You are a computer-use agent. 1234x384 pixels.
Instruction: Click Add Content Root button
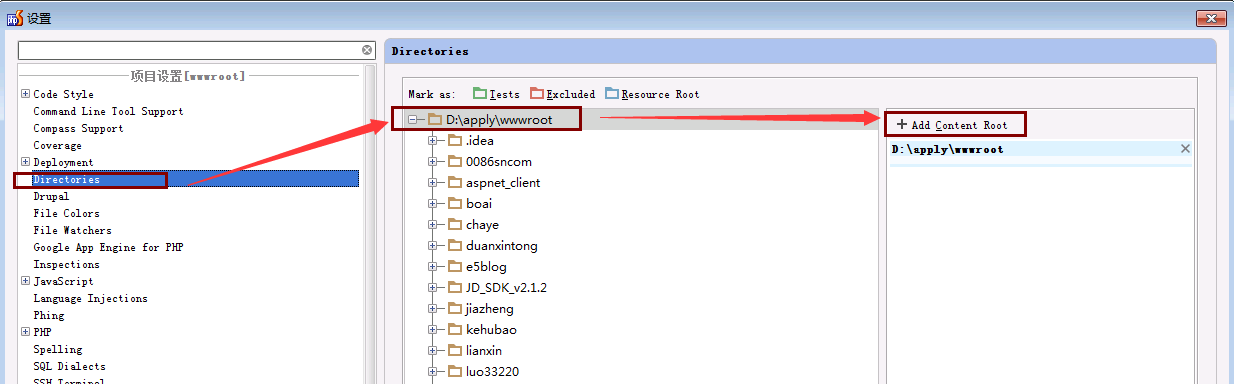[952, 125]
